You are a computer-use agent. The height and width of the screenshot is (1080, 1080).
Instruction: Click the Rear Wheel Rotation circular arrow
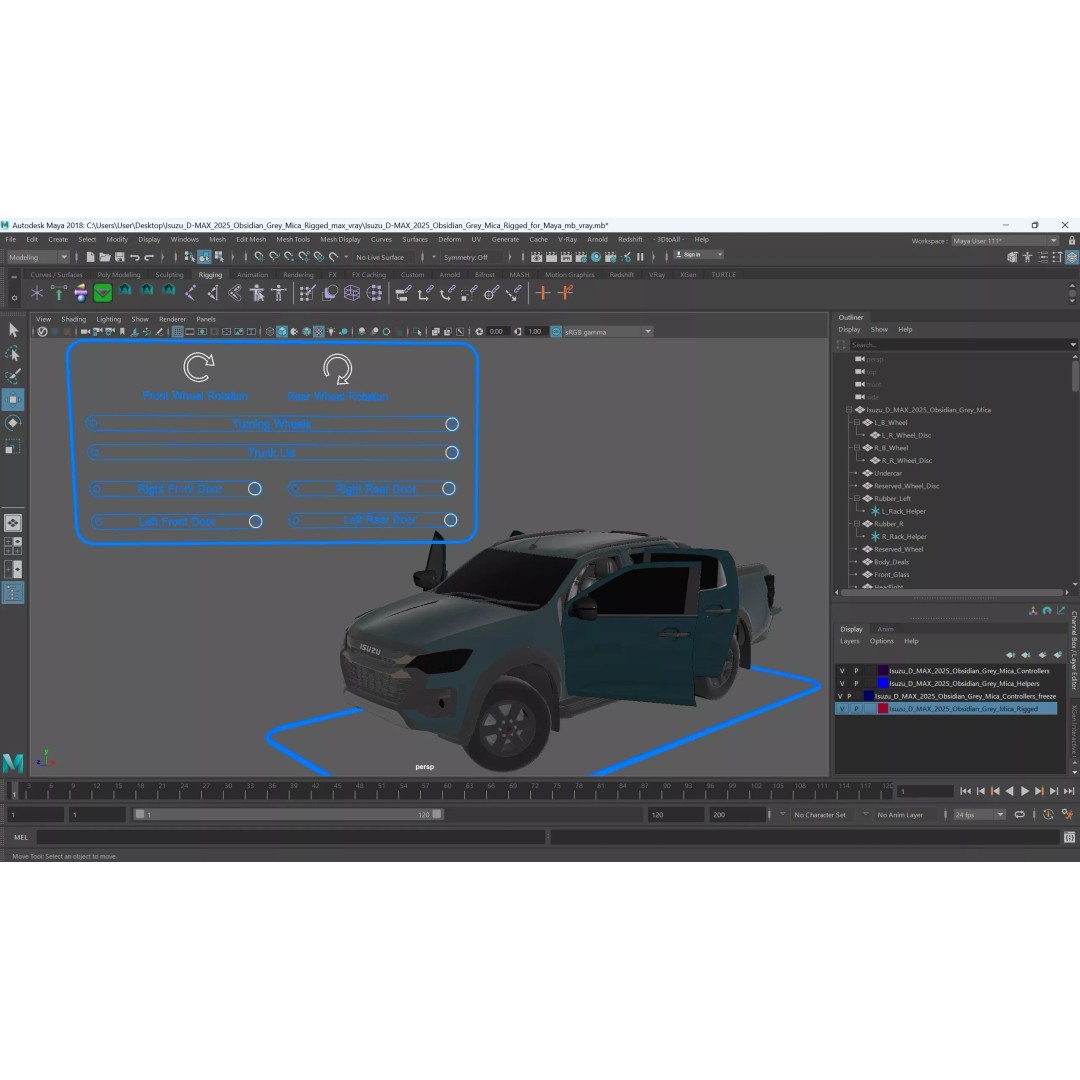coord(338,369)
